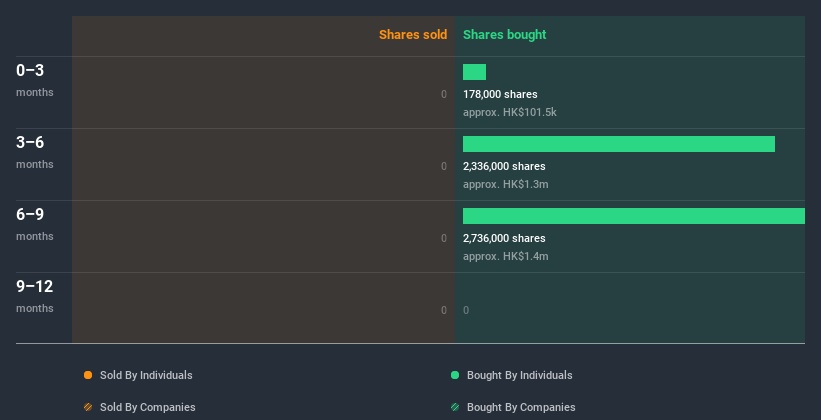
Task: Click the zero sold value in 0–3 months row
Action: tap(444, 94)
